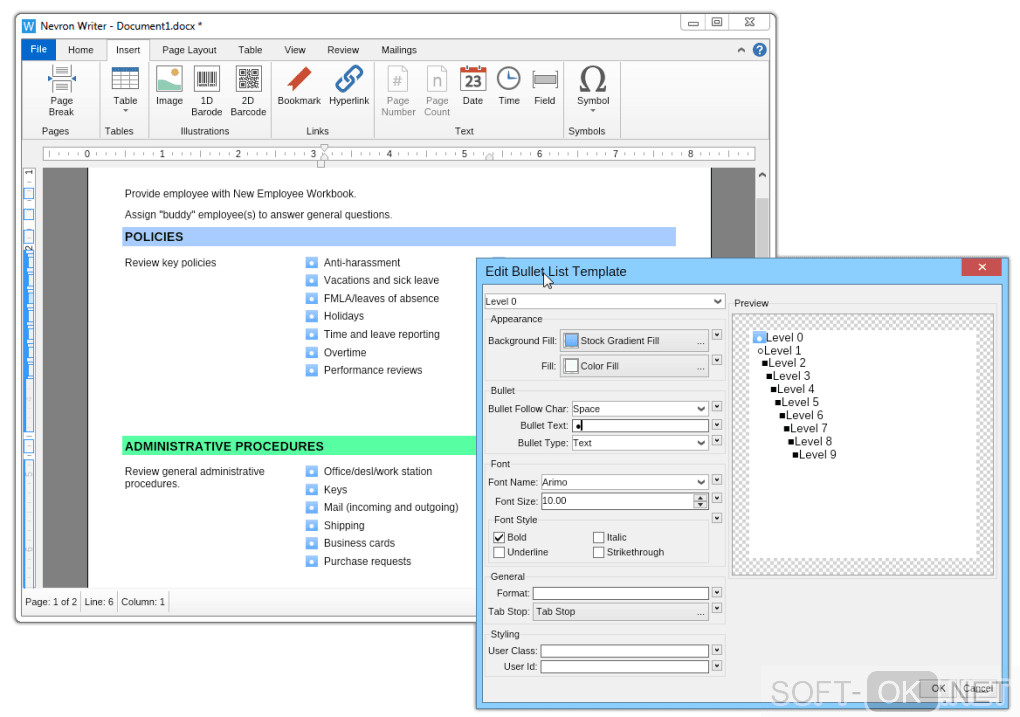Click the Page: 1 of 2 status entry
Image resolution: width=1020 pixels, height=717 pixels.
pos(51,602)
